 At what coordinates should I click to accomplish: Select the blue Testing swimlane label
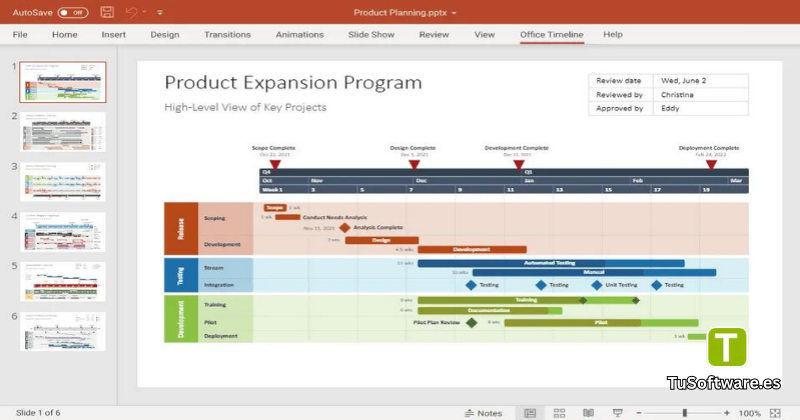(x=181, y=275)
